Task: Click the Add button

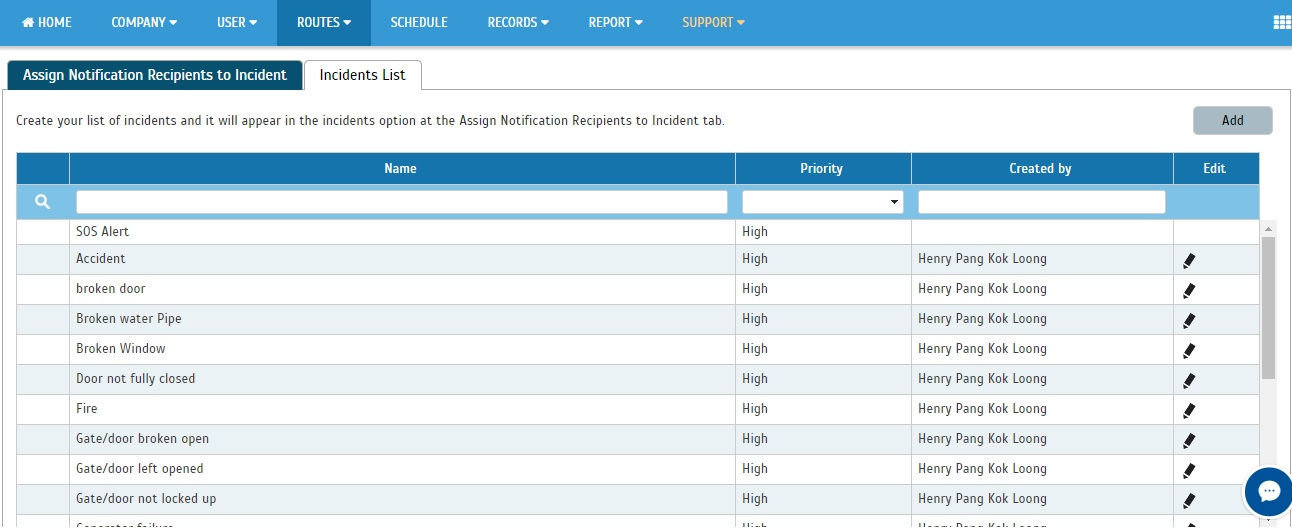Action: coord(1233,120)
